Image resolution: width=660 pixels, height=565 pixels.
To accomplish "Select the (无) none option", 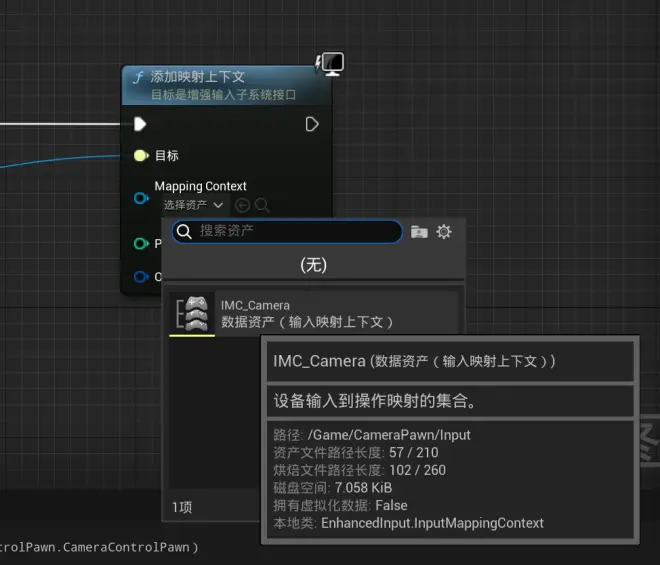I will [313, 265].
